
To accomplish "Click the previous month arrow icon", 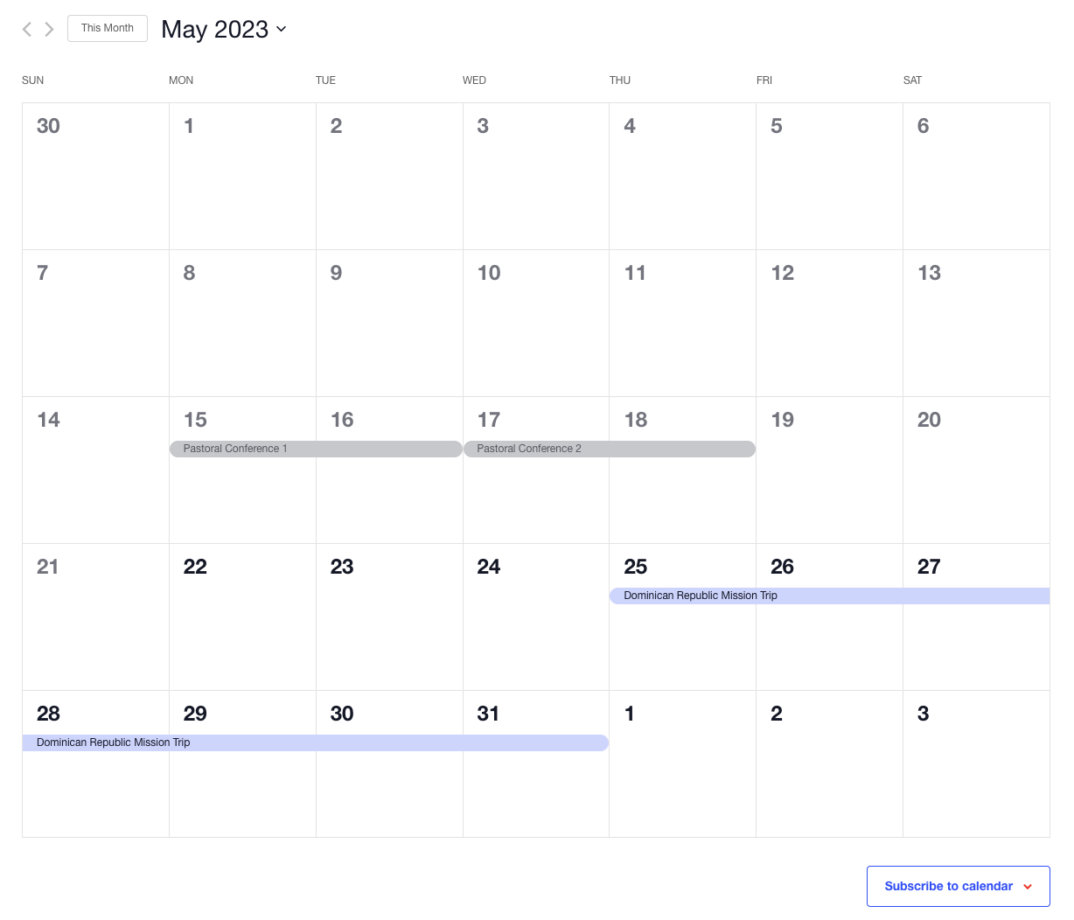I will (x=27, y=29).
